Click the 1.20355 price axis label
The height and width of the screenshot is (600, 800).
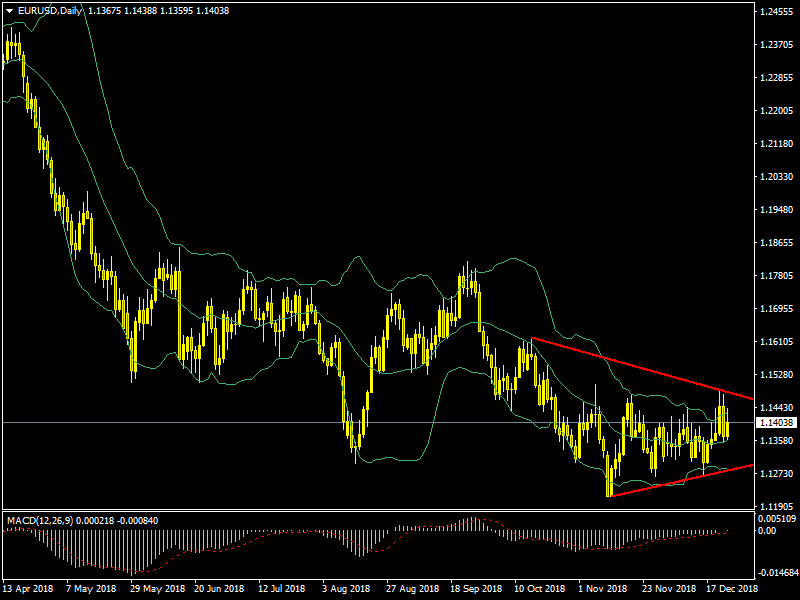775,177
